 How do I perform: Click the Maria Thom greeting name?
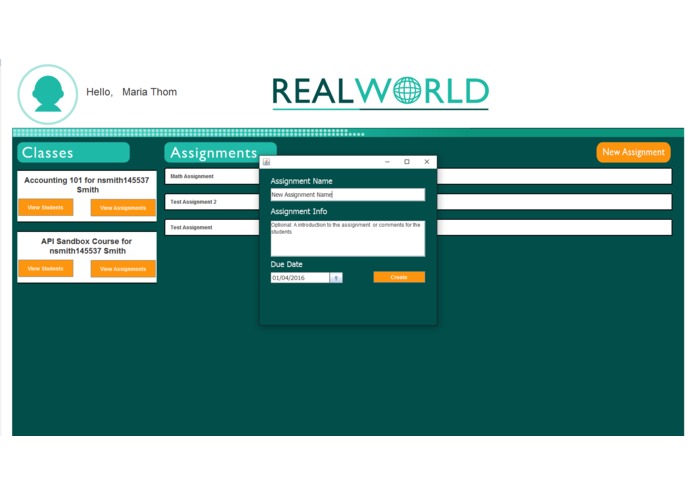click(x=149, y=92)
